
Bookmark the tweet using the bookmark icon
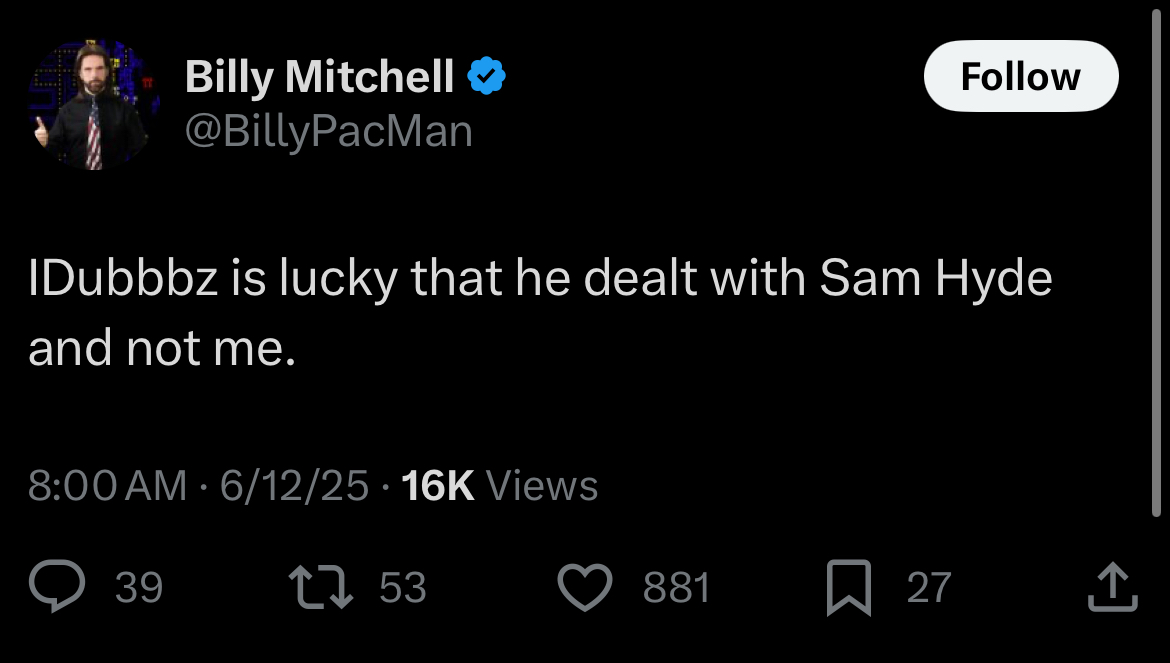pyautogui.click(x=849, y=588)
